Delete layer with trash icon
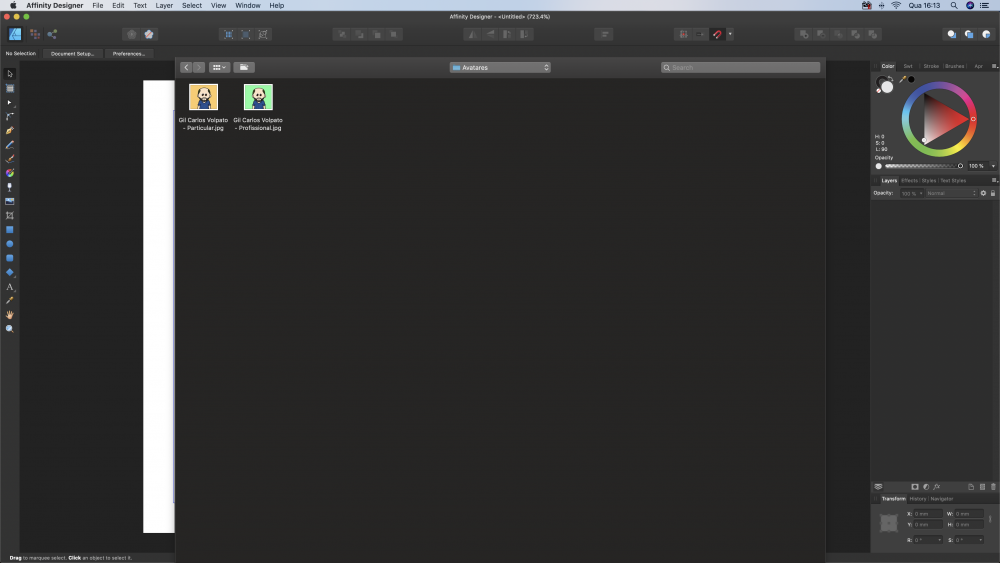The image size is (1000, 563). click(x=993, y=487)
